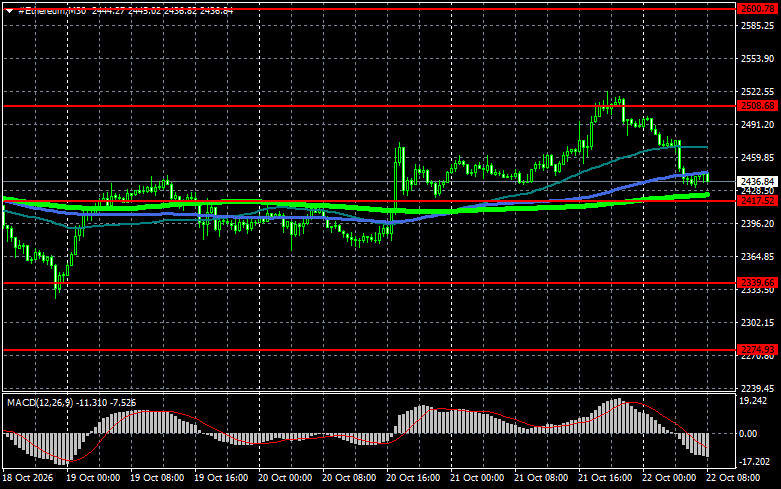781x489 pixels.
Task: Click the 2302.15 price scale value
Action: click(x=757, y=323)
